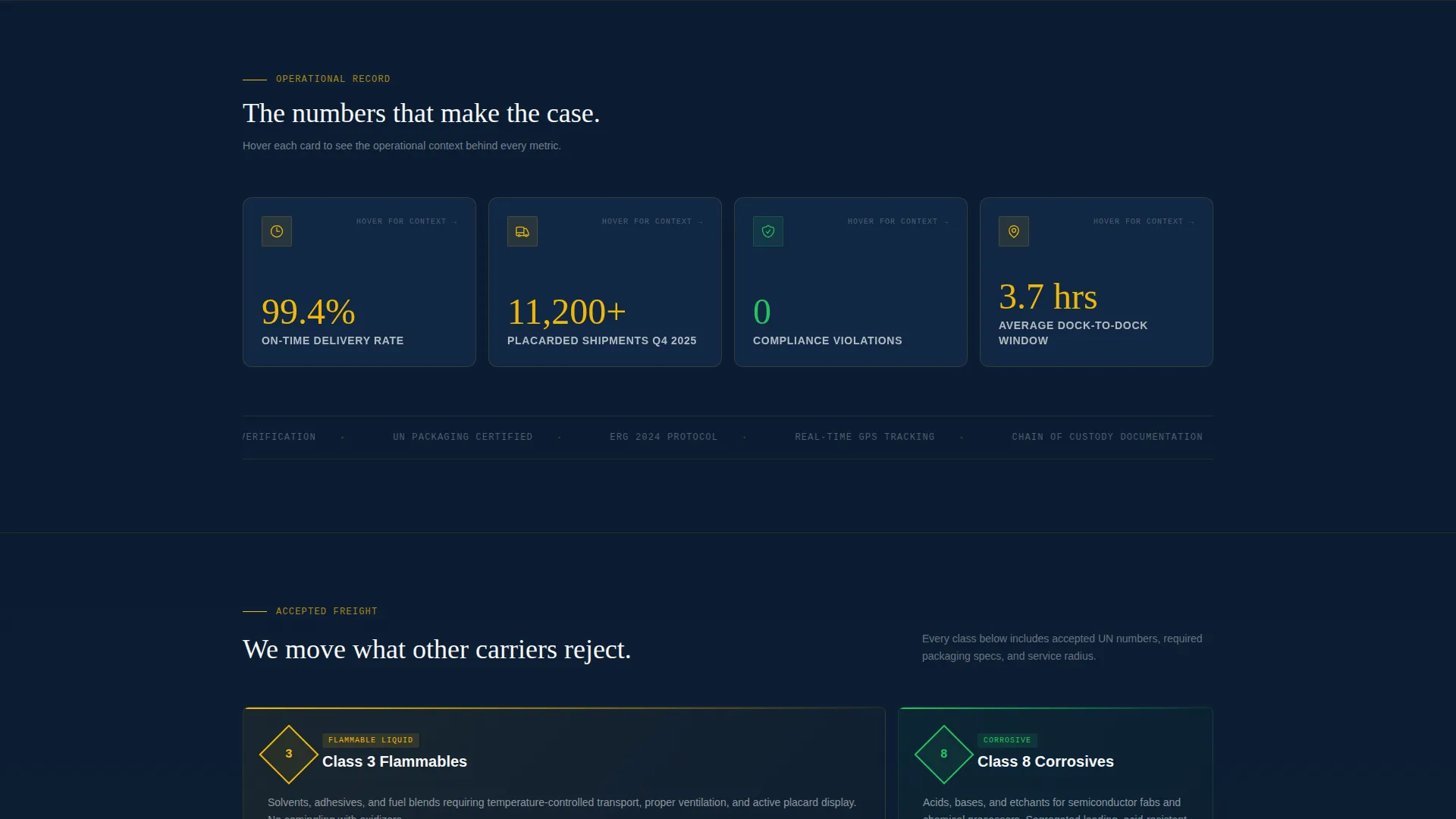
Task: Click the 'Hover each card' instruction text
Action: pyautogui.click(x=402, y=146)
